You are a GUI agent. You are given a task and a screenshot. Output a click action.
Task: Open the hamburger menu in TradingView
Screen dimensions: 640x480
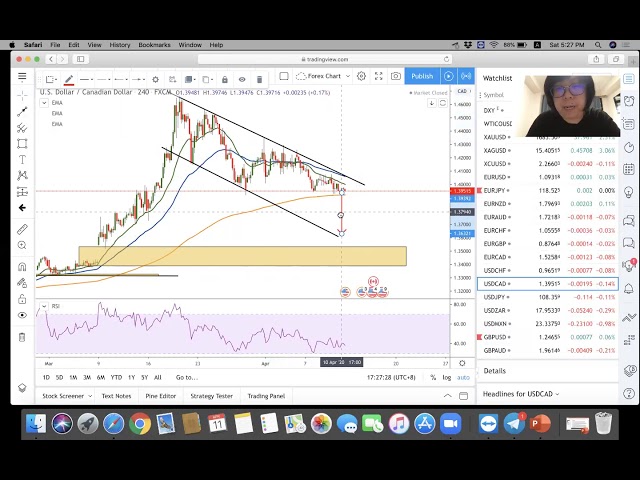tap(22, 76)
